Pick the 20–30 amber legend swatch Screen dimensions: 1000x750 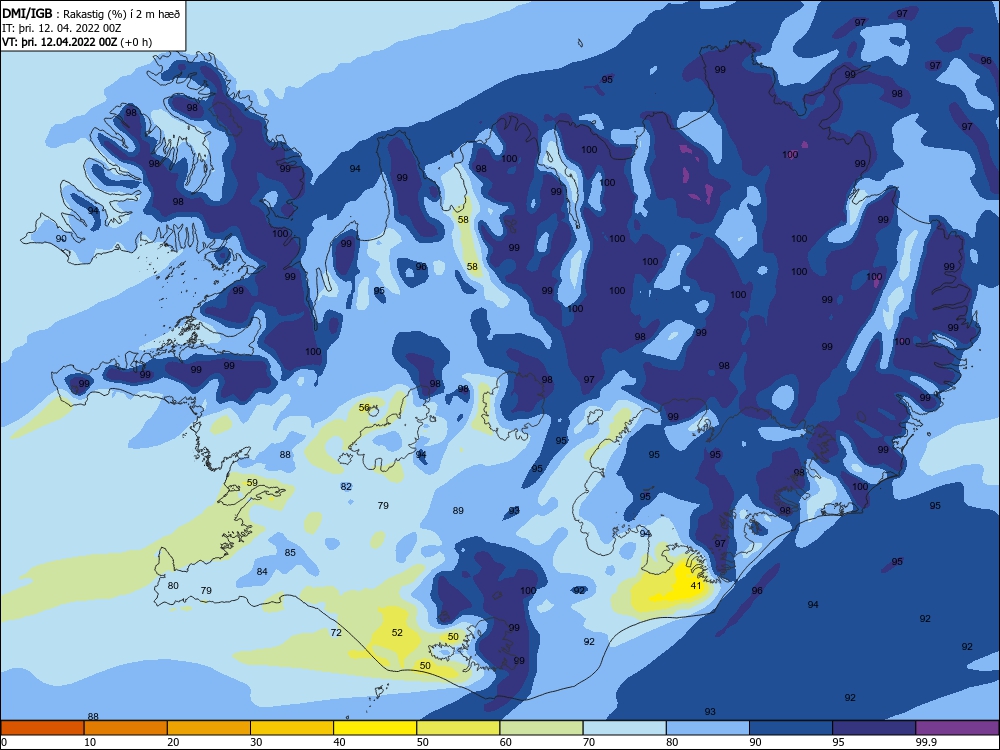tap(209, 728)
